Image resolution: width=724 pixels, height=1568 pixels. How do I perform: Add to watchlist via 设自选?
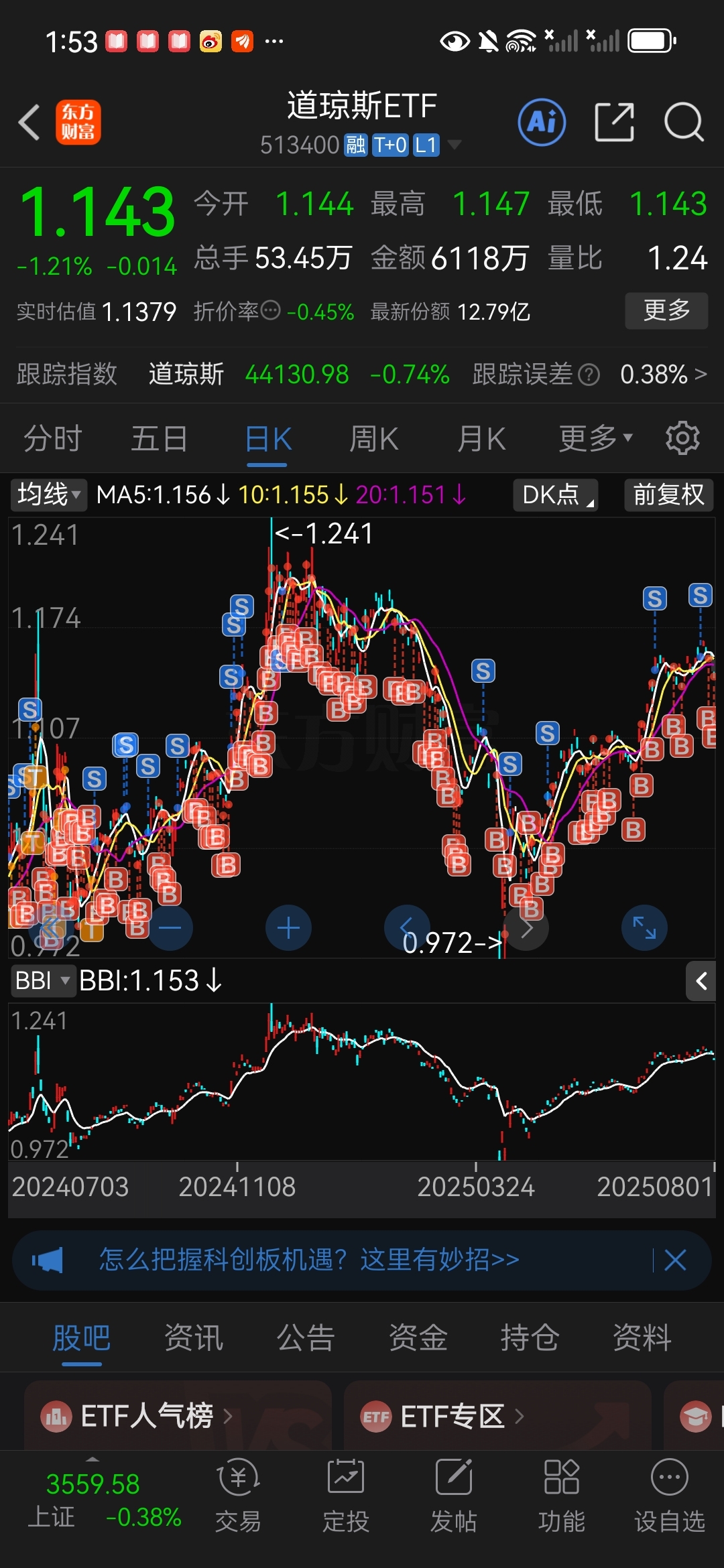coord(670,1496)
